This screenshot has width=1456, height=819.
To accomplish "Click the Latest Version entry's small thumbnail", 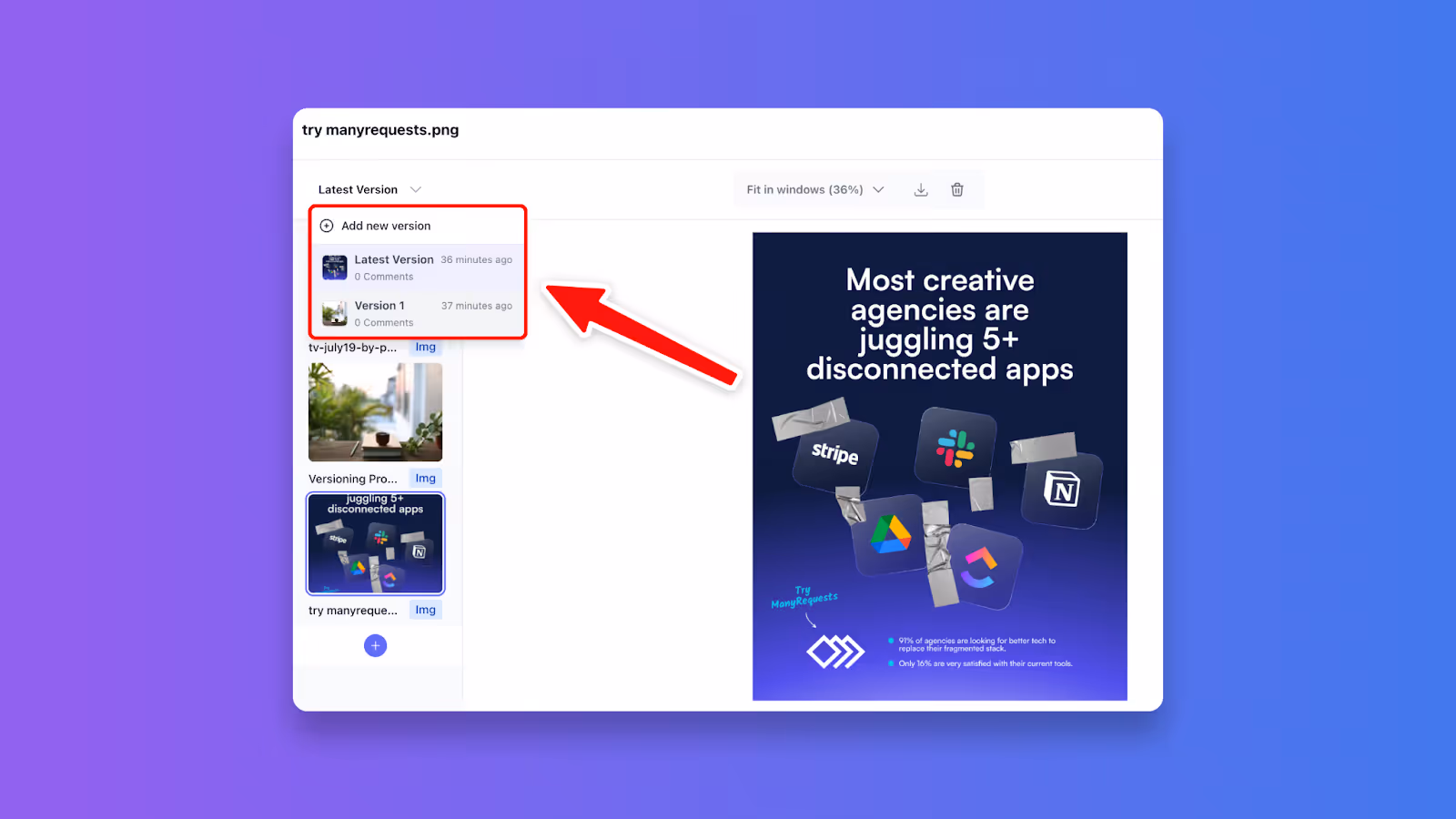I will pos(335,268).
